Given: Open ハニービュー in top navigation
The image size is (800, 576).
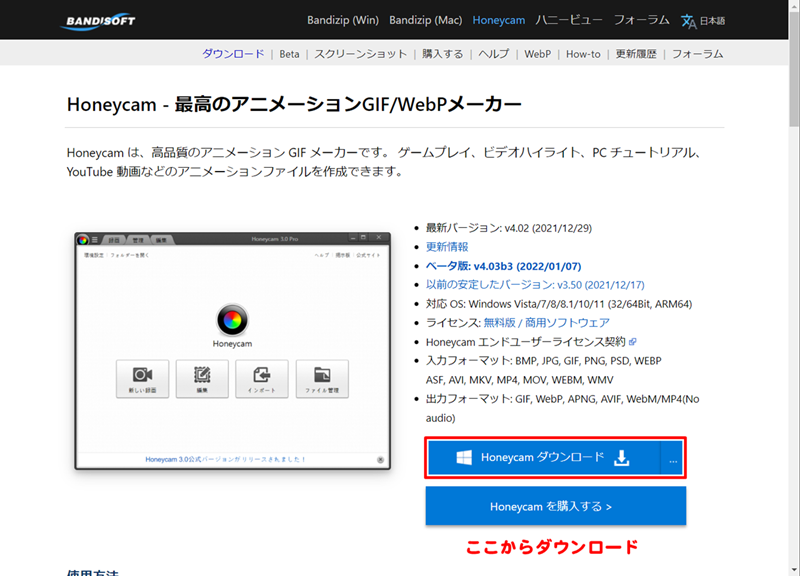Looking at the screenshot, I should click(x=568, y=20).
